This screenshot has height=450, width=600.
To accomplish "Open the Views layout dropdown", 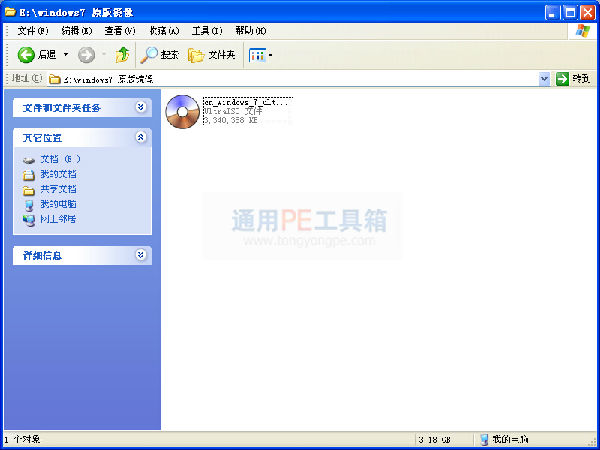I will [261, 55].
